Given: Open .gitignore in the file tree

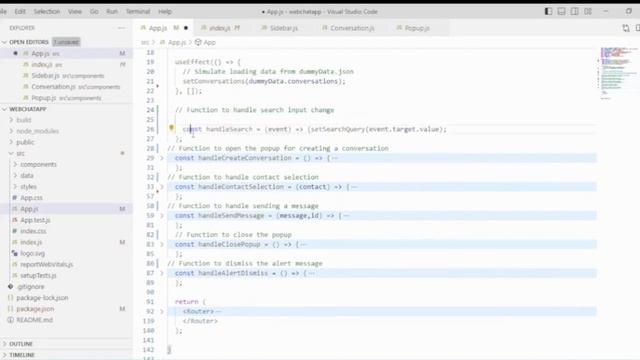Looking at the screenshot, I should pos(31,287).
